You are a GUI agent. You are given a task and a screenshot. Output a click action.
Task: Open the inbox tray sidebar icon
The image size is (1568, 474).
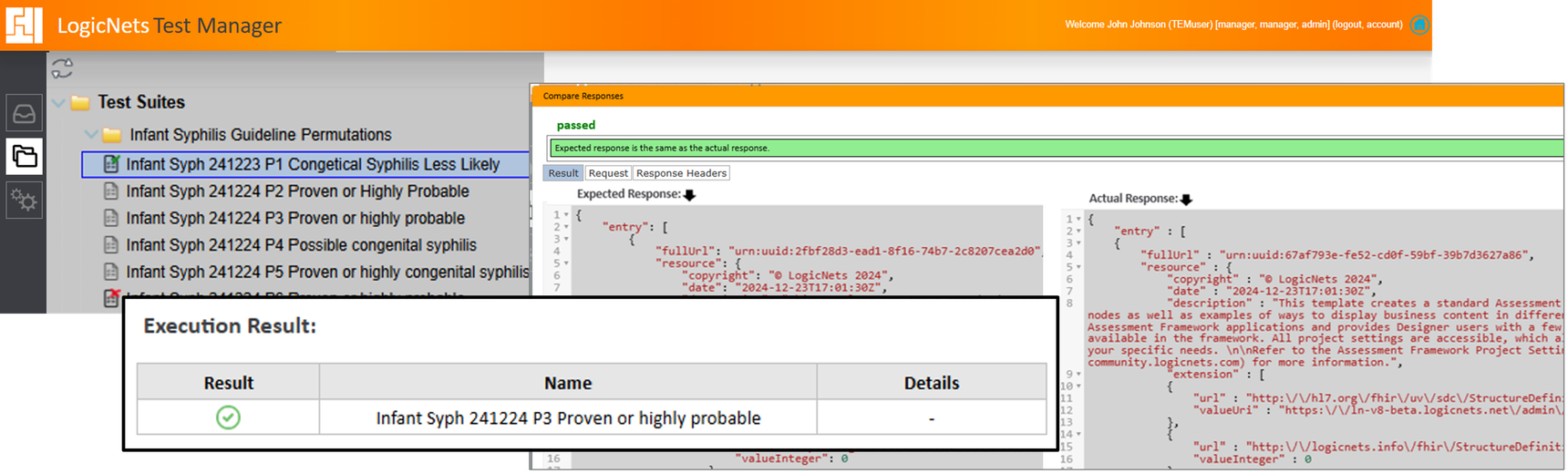25,114
